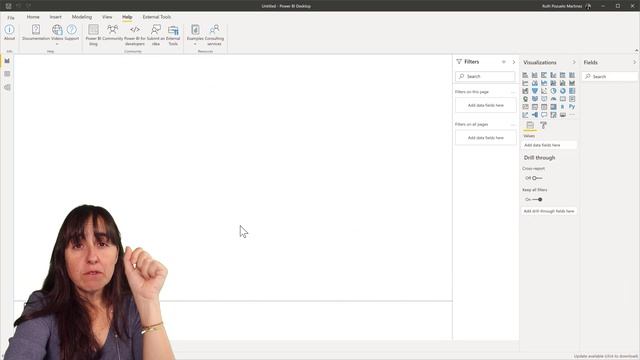This screenshot has width=640, height=360.
Task: Click the Submit an idea icon
Action: click(x=156, y=35)
